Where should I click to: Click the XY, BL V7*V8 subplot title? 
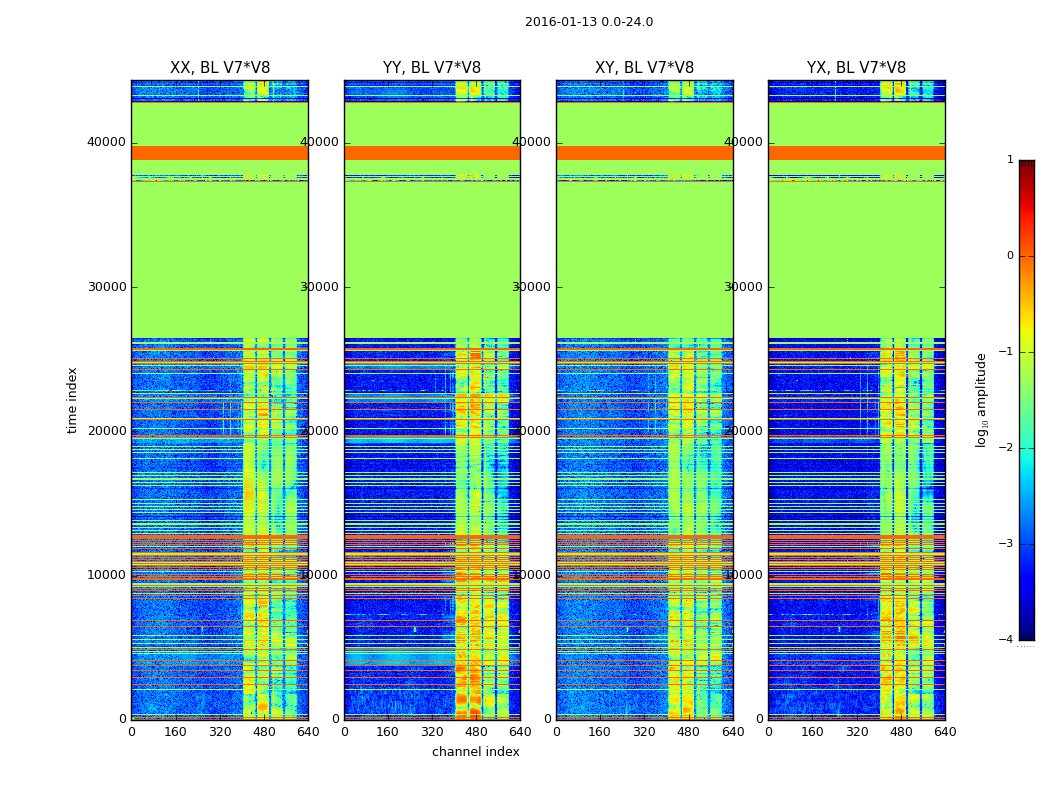coord(644,68)
